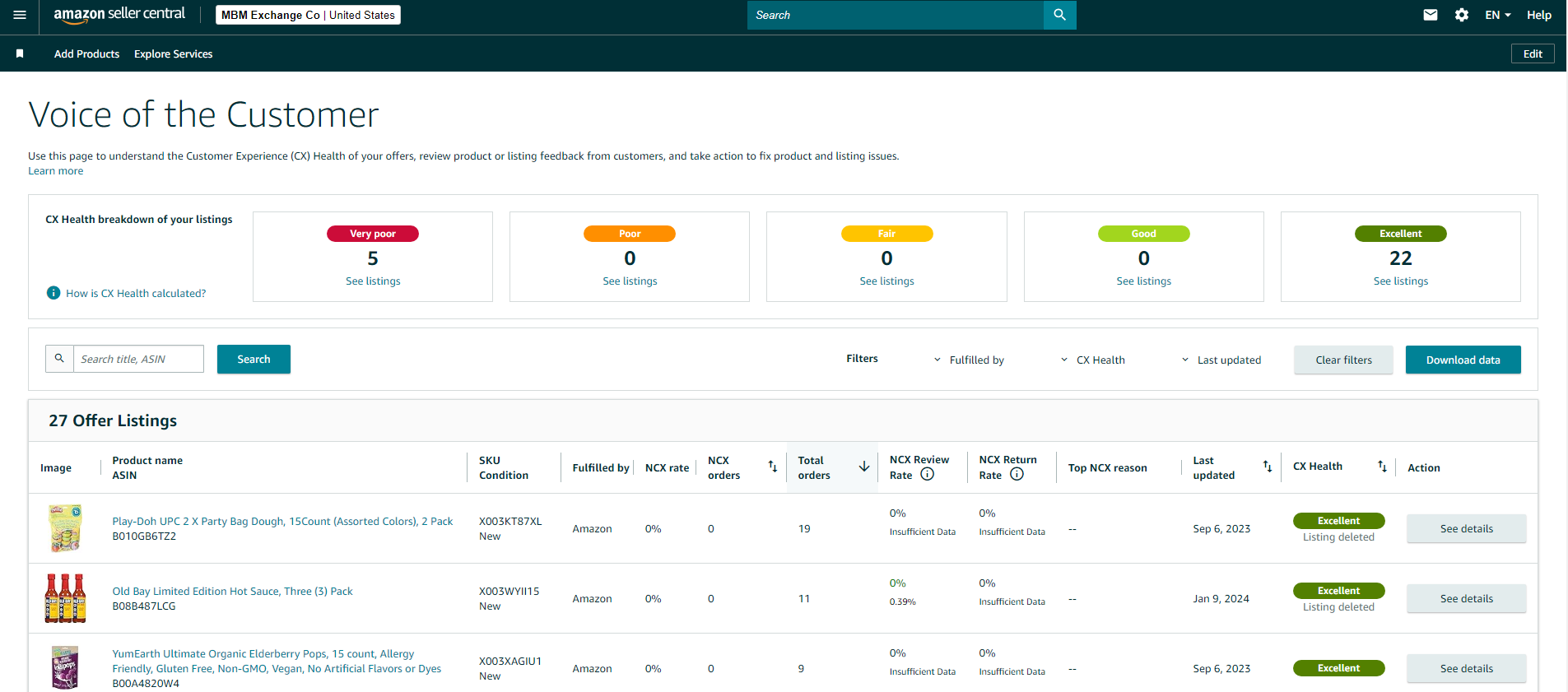The height and width of the screenshot is (692, 1568).
Task: Open MBM Exchange Co marketplace switcher
Action: coord(308,15)
